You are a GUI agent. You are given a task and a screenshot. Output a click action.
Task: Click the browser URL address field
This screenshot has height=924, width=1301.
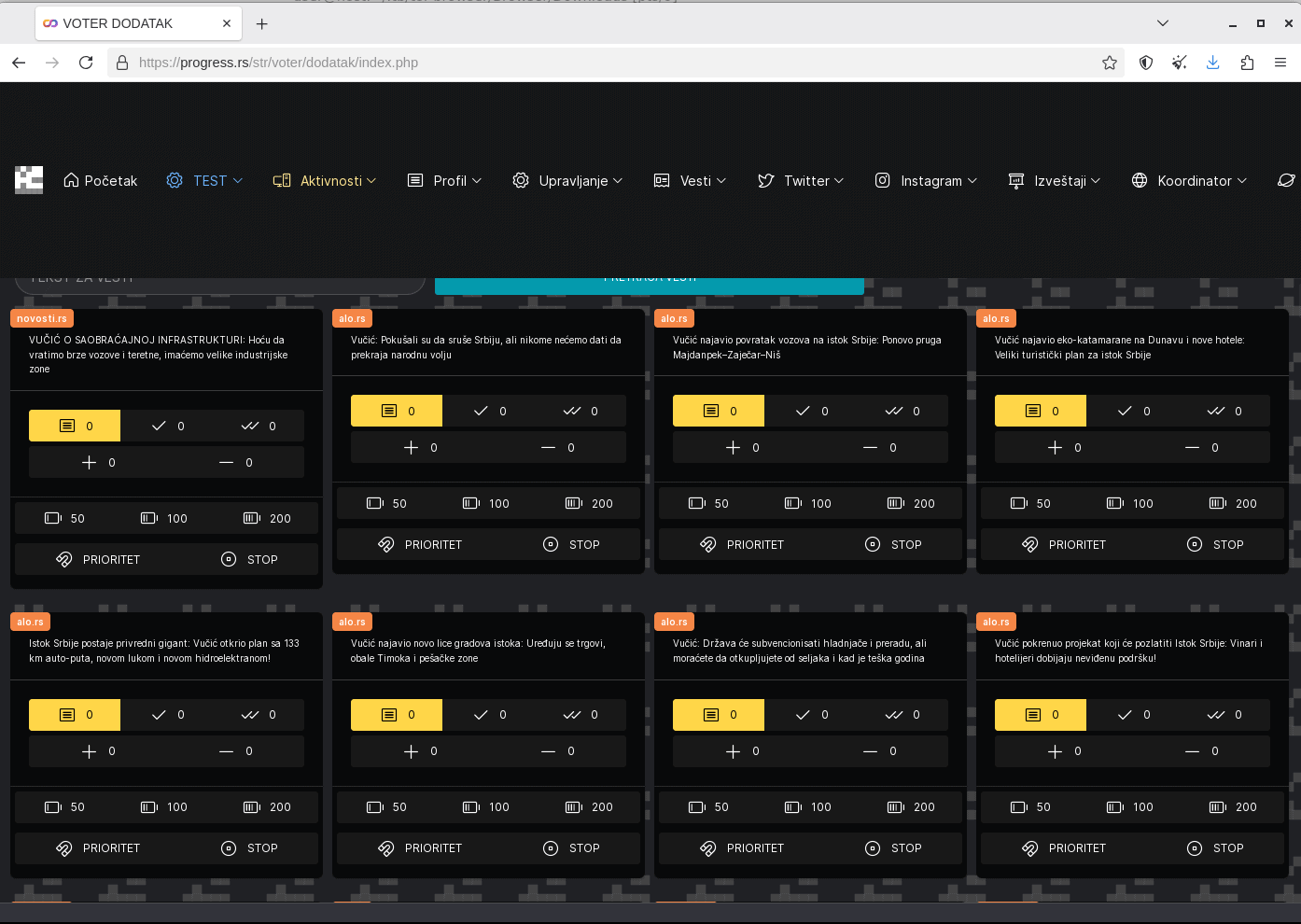coord(616,63)
